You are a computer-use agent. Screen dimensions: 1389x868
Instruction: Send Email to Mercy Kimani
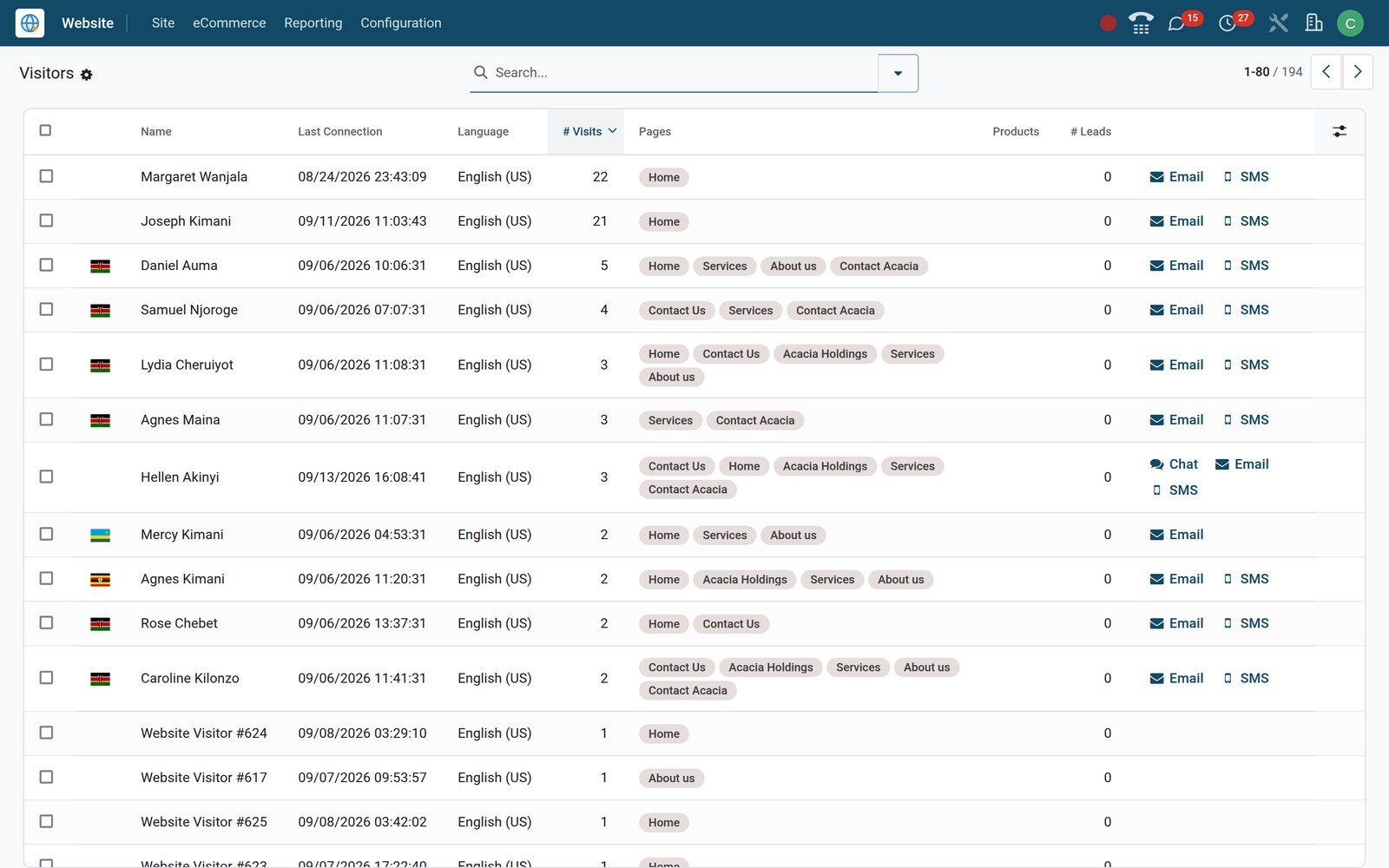(x=1176, y=535)
